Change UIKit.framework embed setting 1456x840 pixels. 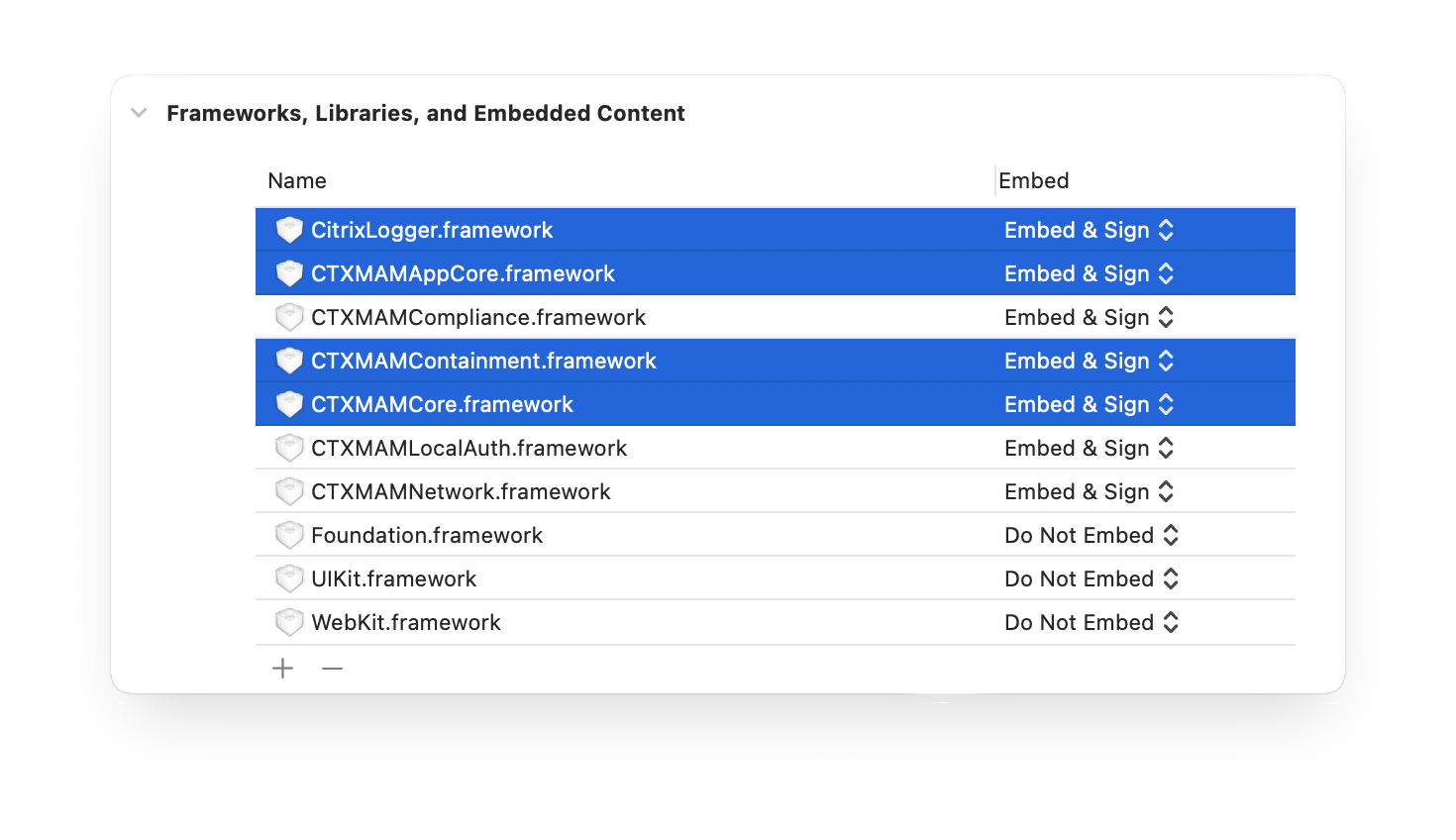[1092, 578]
